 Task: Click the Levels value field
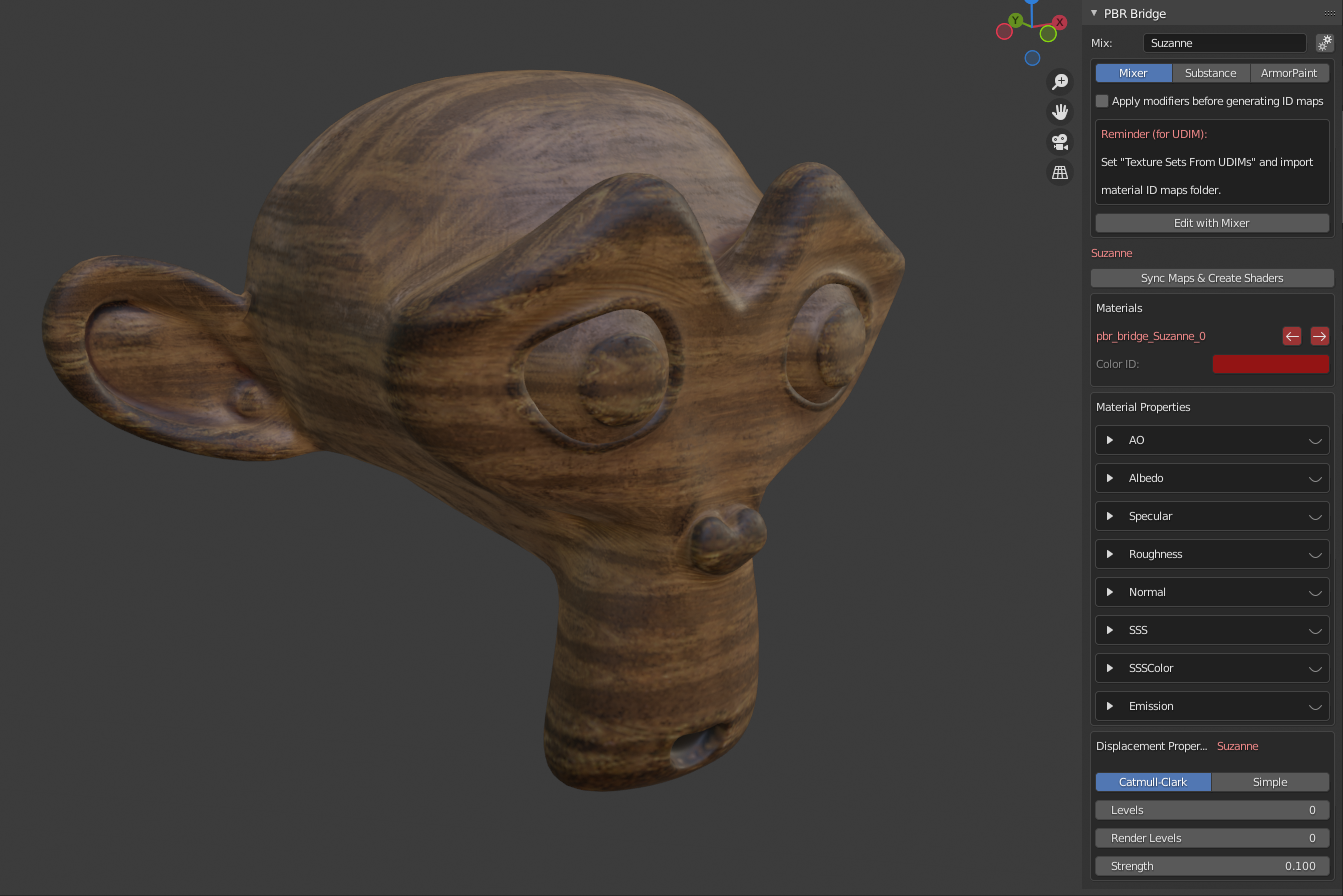pos(1212,810)
